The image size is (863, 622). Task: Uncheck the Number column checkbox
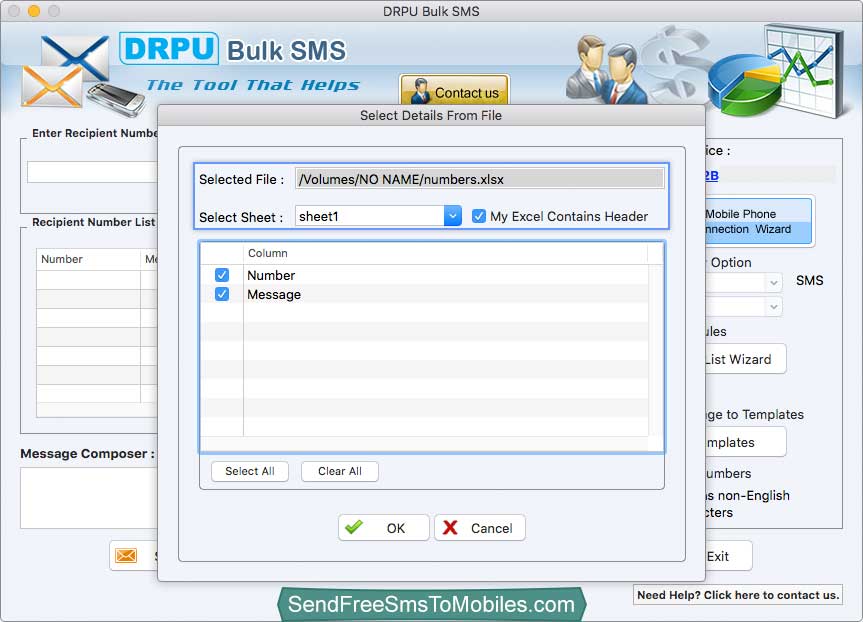[222, 275]
